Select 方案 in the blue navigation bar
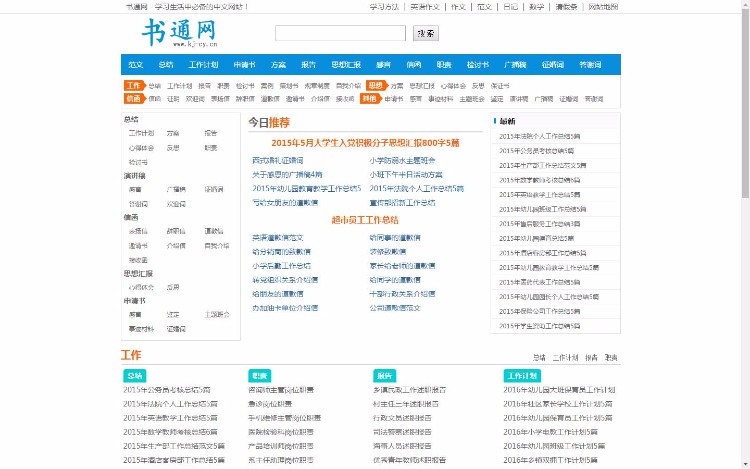This screenshot has height=469, width=750. point(278,65)
